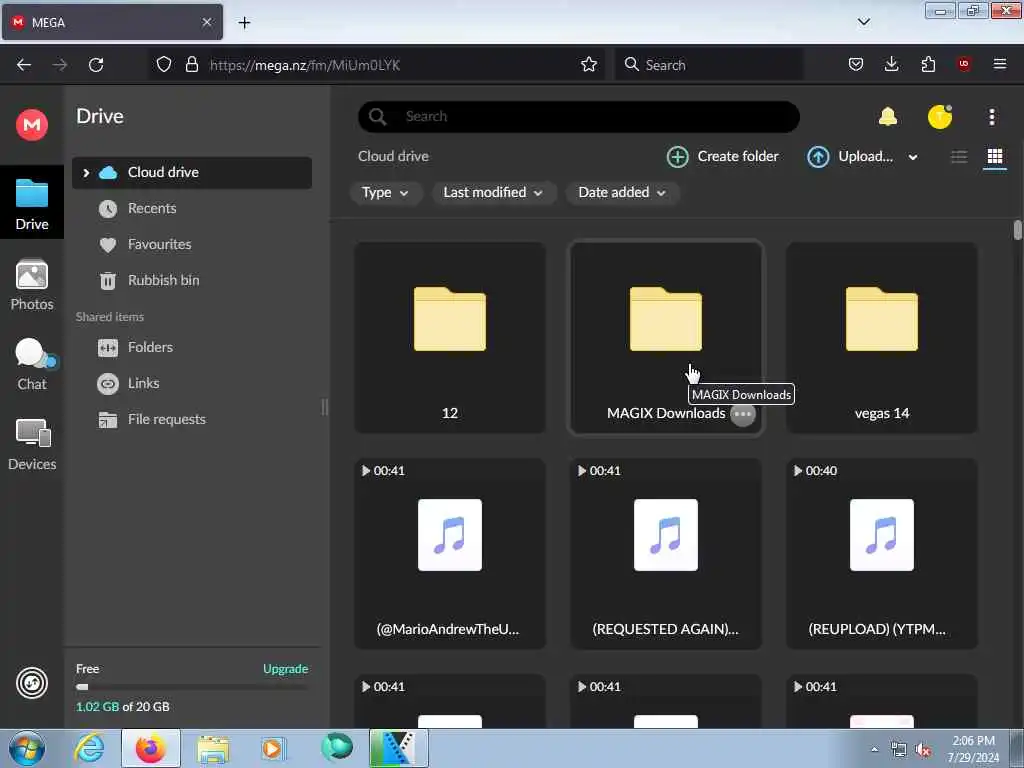Launch Internet Explorer from taskbar

89,748
